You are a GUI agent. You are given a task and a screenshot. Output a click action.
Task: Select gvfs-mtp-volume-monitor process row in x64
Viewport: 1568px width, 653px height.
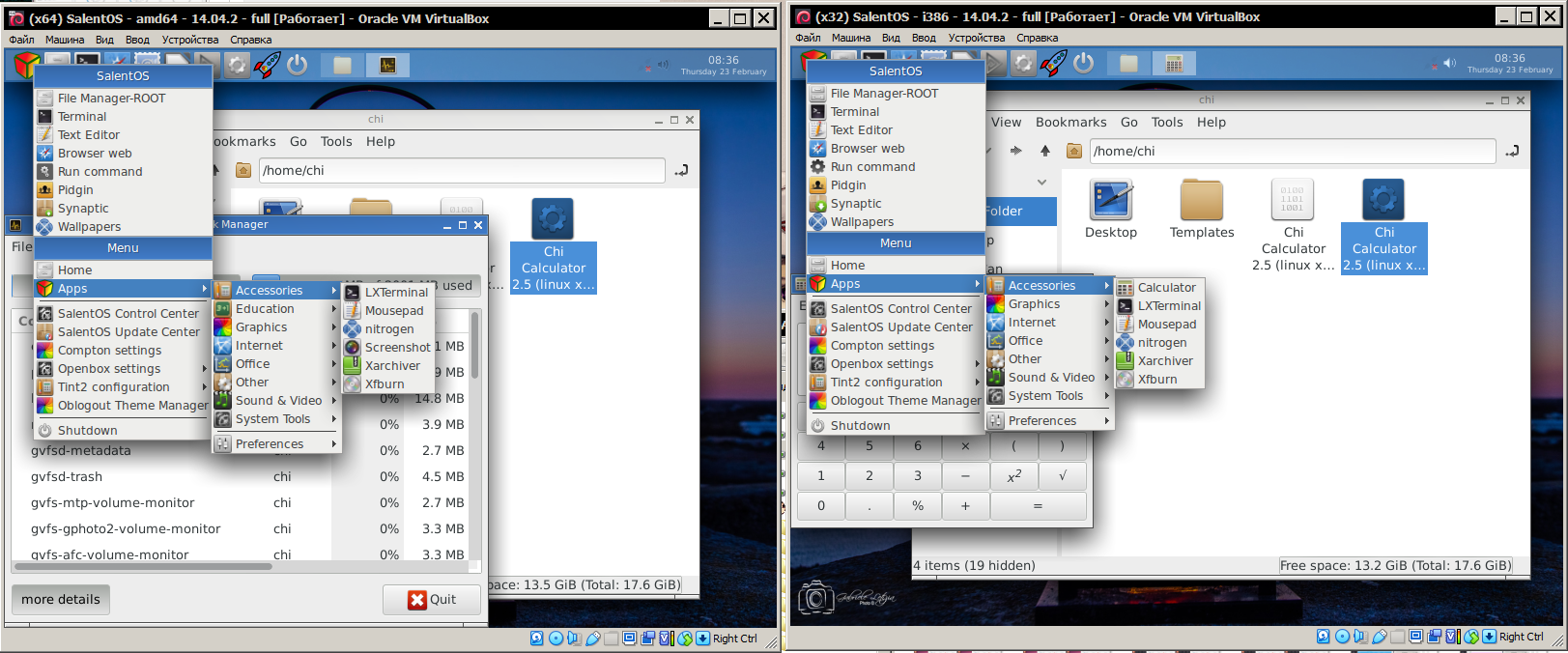[x=242, y=503]
